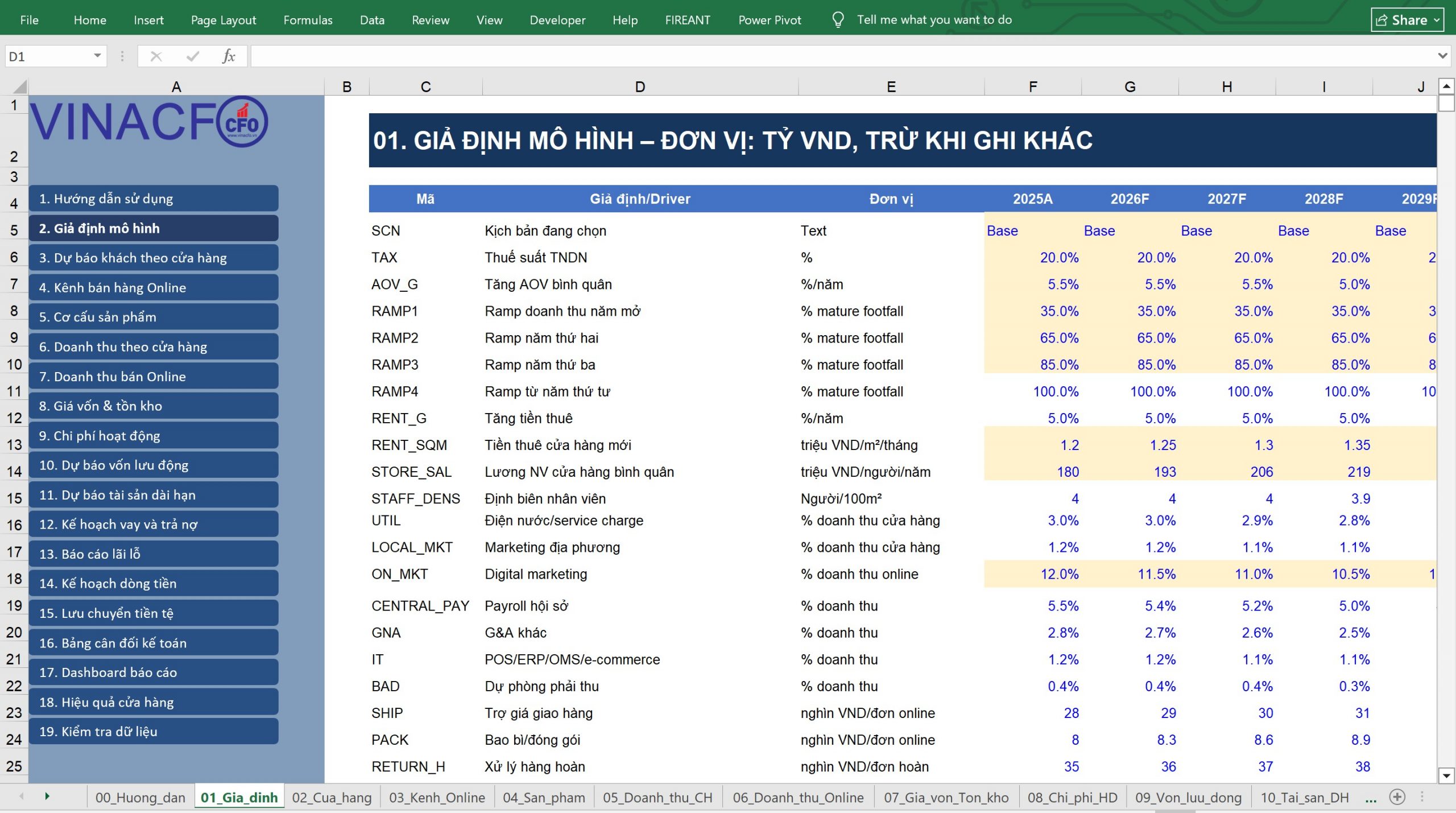Select row 13 header
The height and width of the screenshot is (813, 1456).
point(14,444)
